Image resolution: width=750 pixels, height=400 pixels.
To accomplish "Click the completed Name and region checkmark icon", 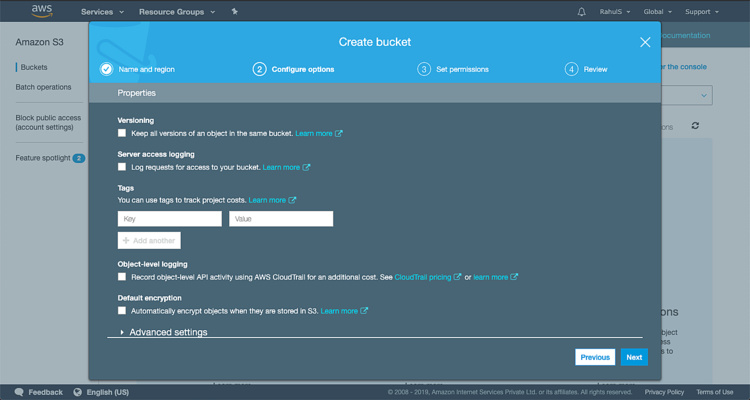I will pos(107,69).
